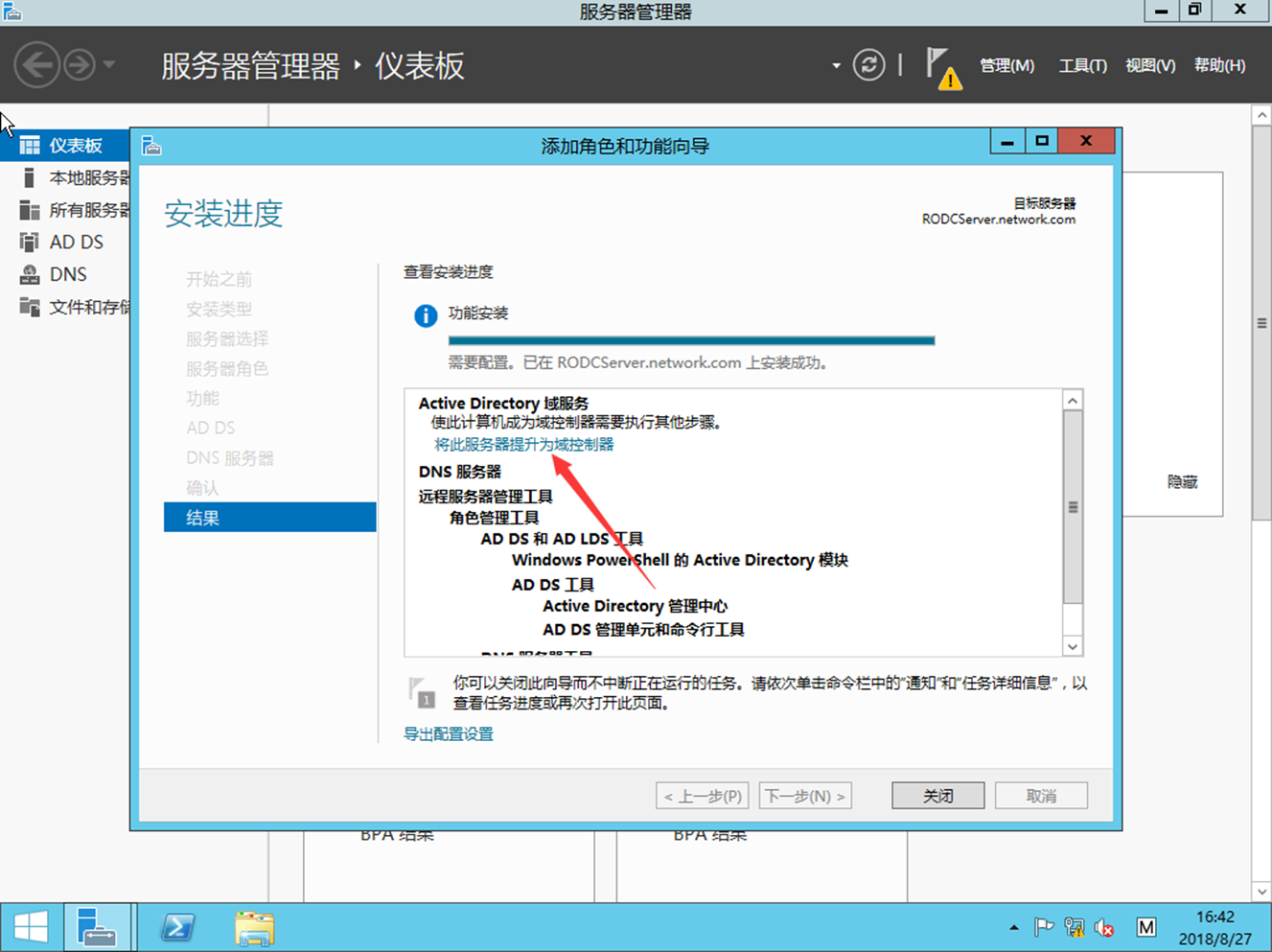Click Active Directory 域服务 text in results
This screenshot has height=952, width=1272.
pyautogui.click(x=503, y=403)
